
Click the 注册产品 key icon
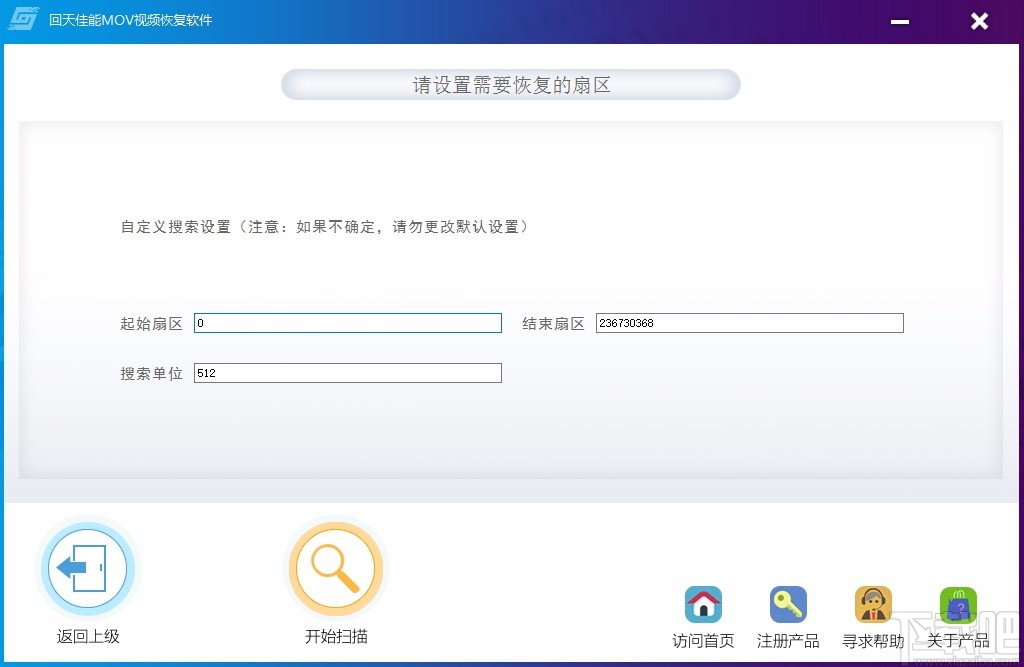(788, 604)
